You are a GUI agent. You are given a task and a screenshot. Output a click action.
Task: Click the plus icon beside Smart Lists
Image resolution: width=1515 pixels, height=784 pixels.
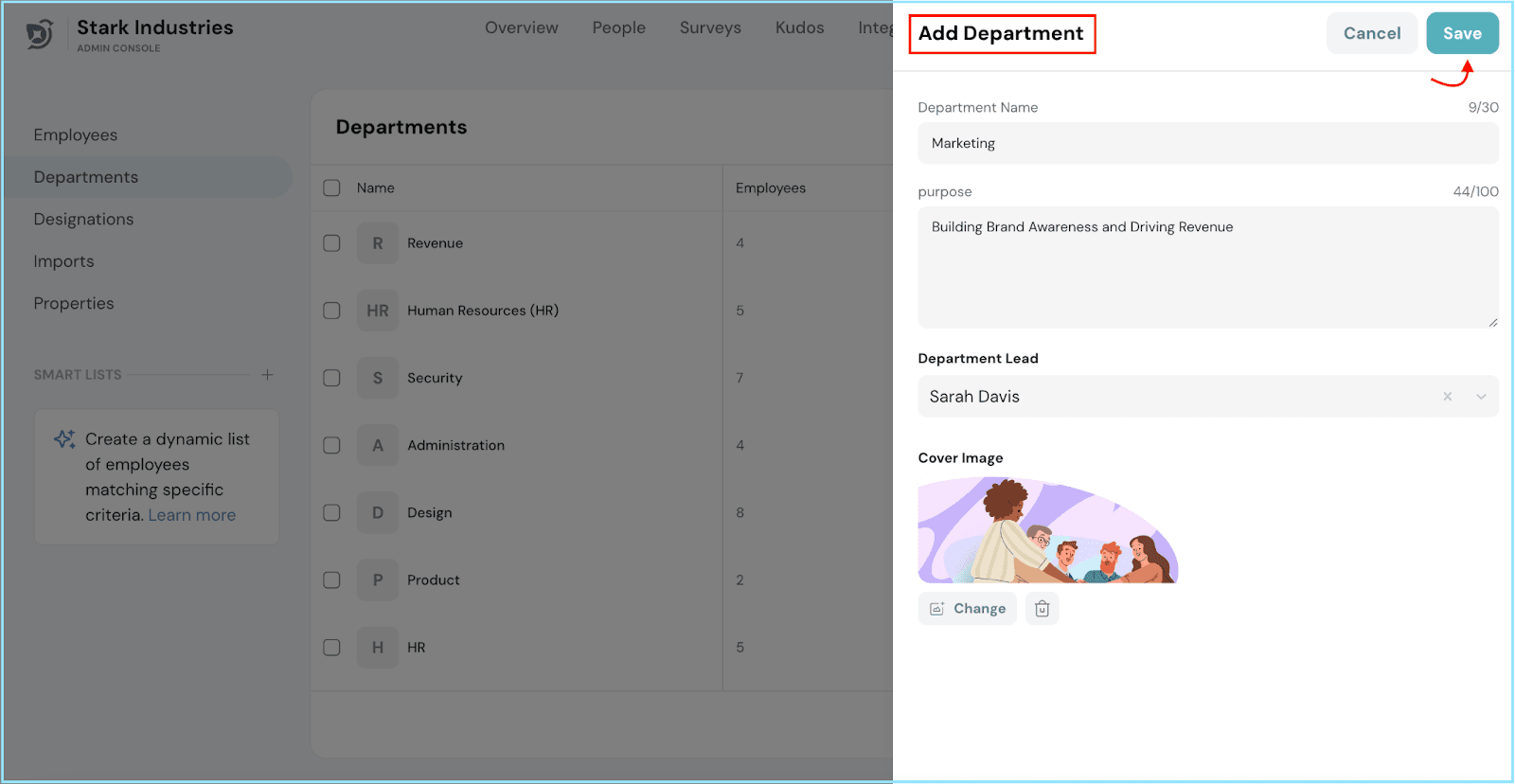pos(267,375)
